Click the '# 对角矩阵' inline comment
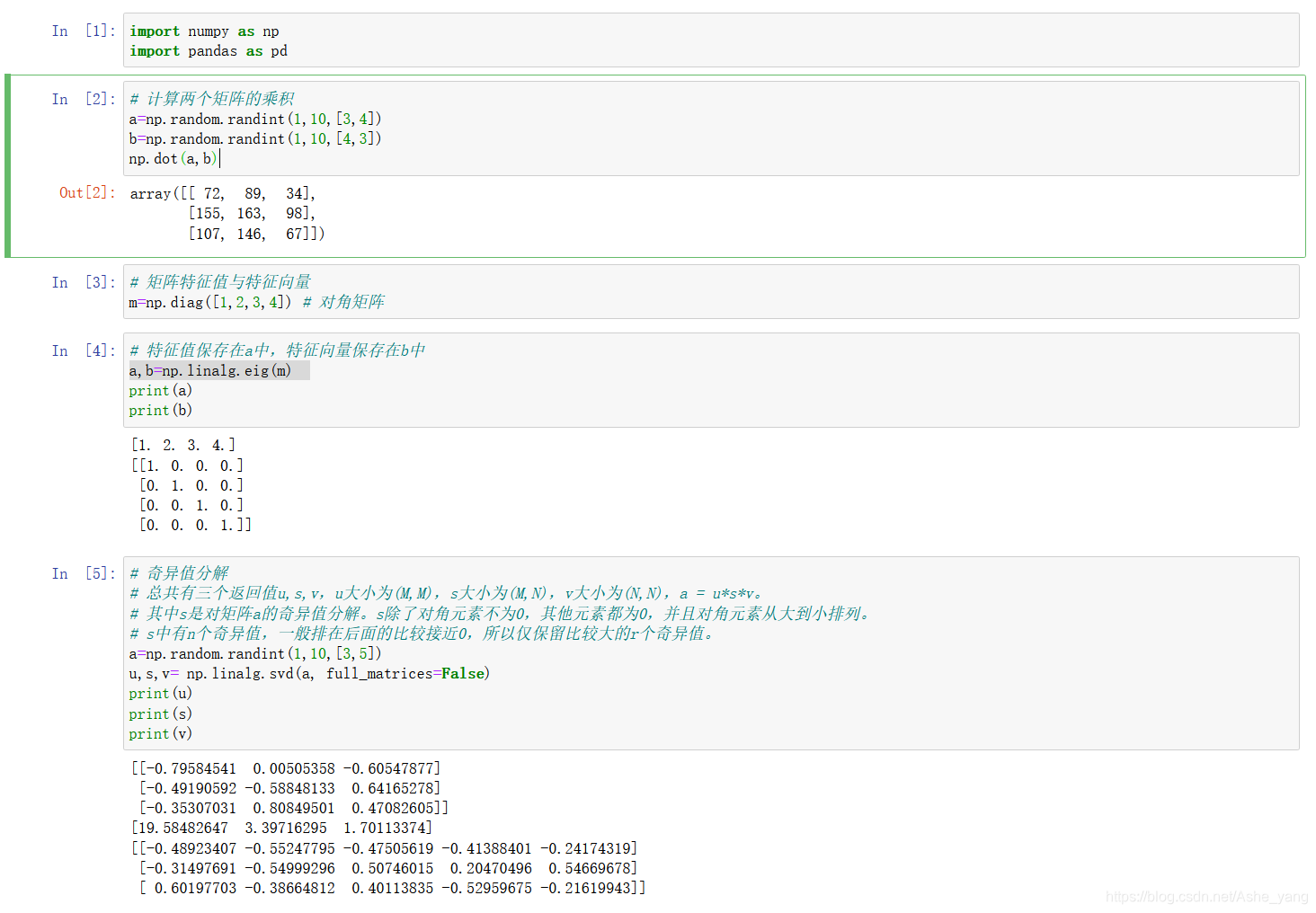1316x913 pixels. pos(343,302)
